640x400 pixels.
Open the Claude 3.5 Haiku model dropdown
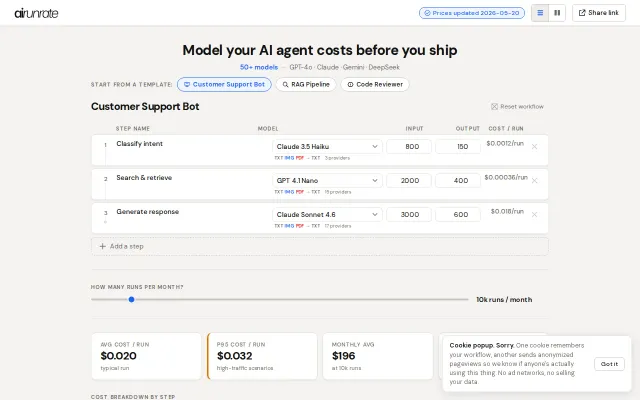click(x=327, y=147)
